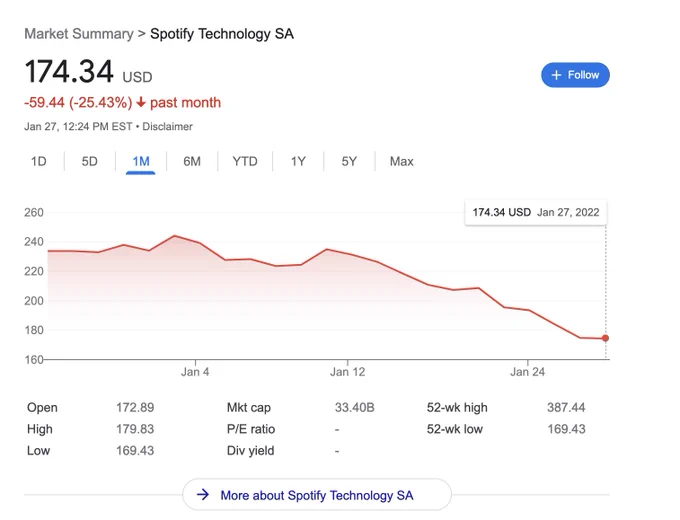Show the 5Y price history
This screenshot has width=680, height=520.
(x=349, y=161)
